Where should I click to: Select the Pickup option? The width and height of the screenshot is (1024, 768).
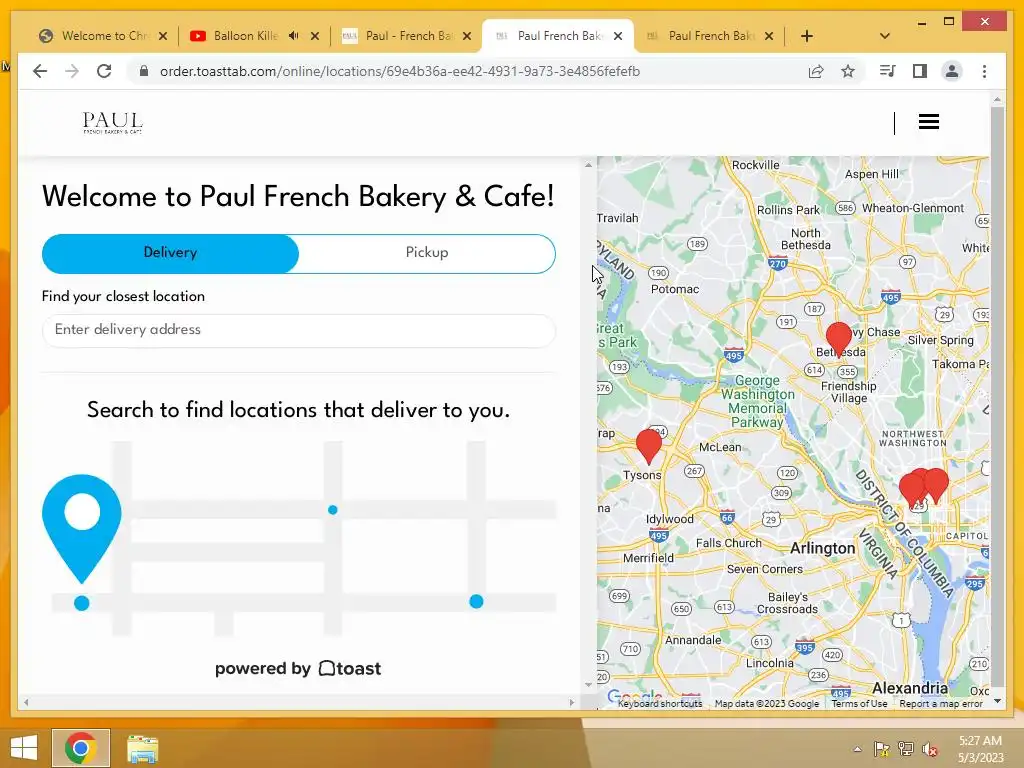pos(427,253)
